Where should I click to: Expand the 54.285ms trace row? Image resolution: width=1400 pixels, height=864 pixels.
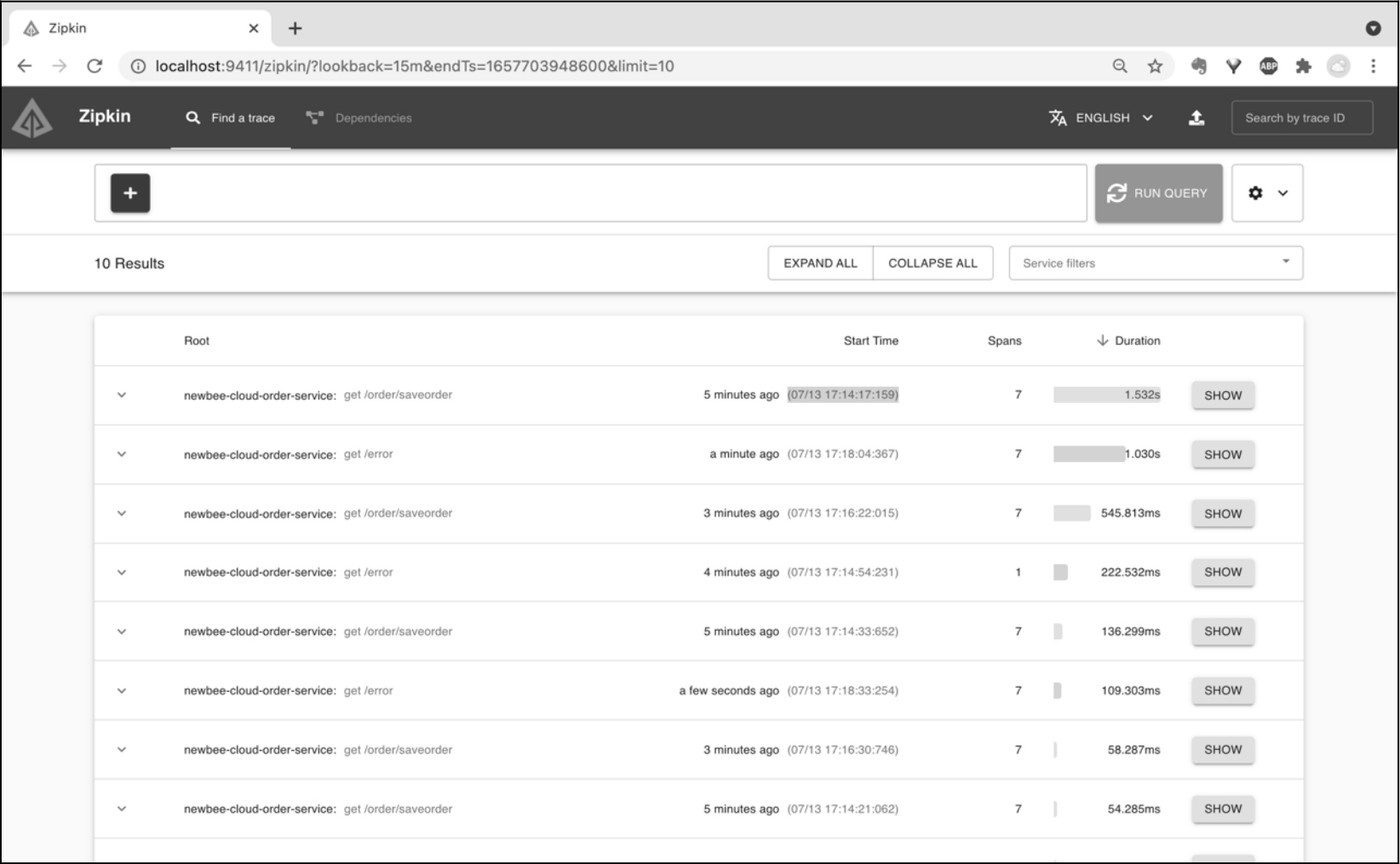click(x=122, y=809)
